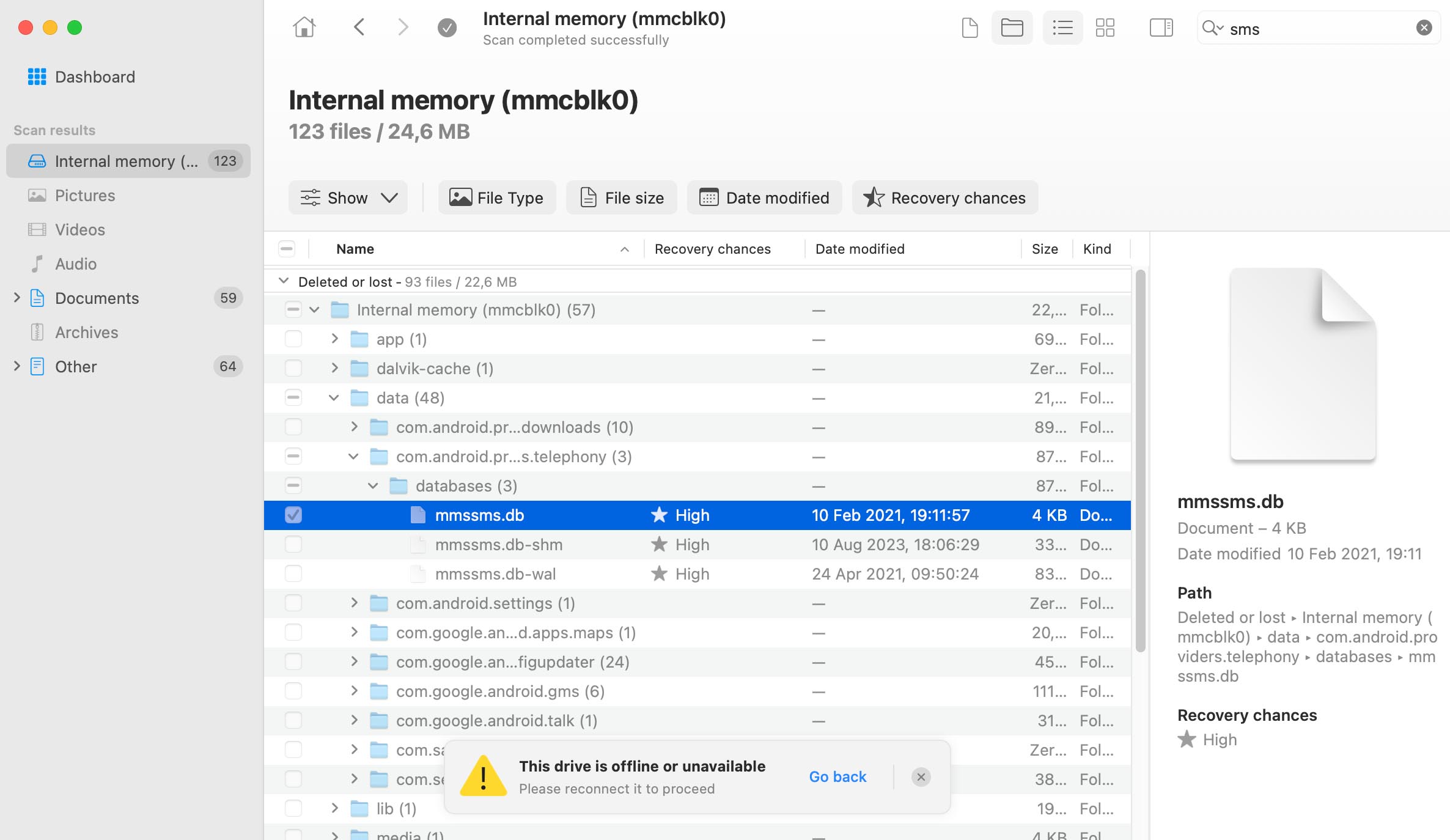Select the grid view icon in toolbar
This screenshot has width=1450, height=840.
(1104, 28)
